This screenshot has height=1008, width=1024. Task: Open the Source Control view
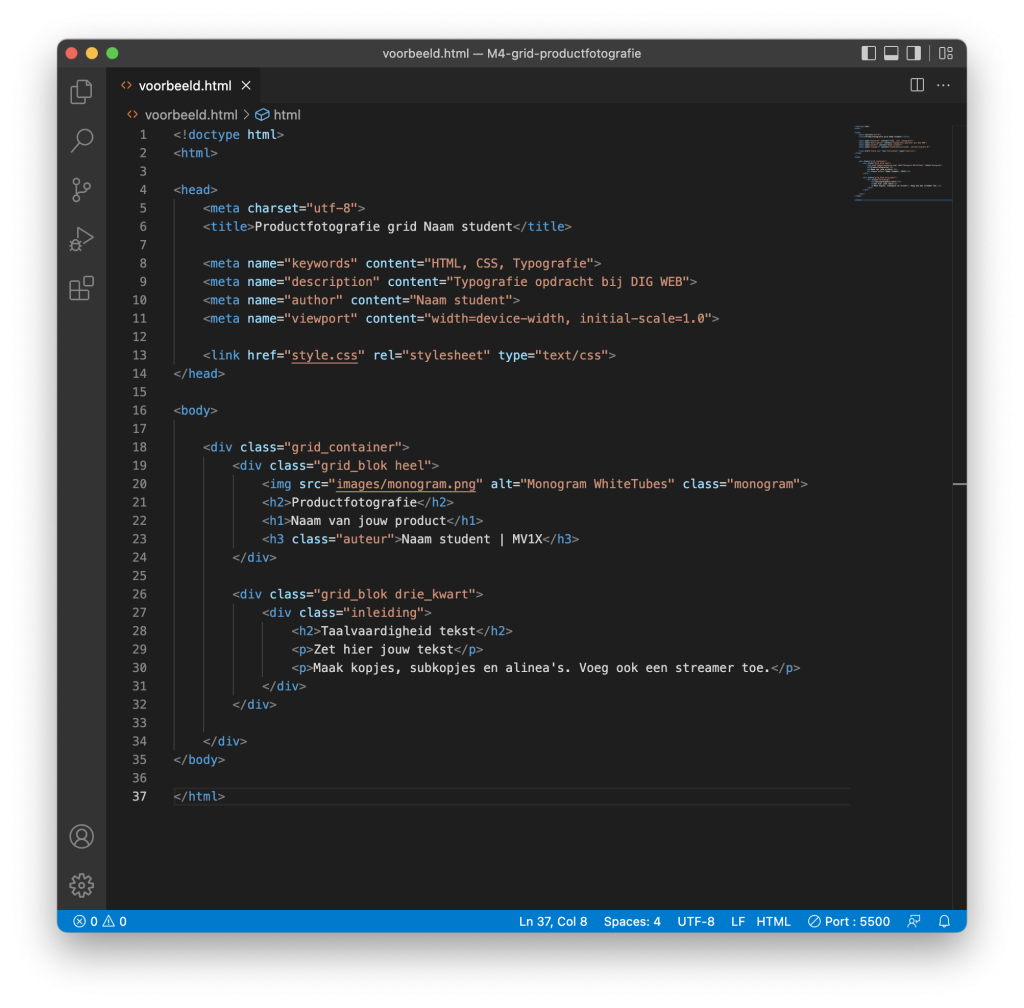tap(82, 190)
